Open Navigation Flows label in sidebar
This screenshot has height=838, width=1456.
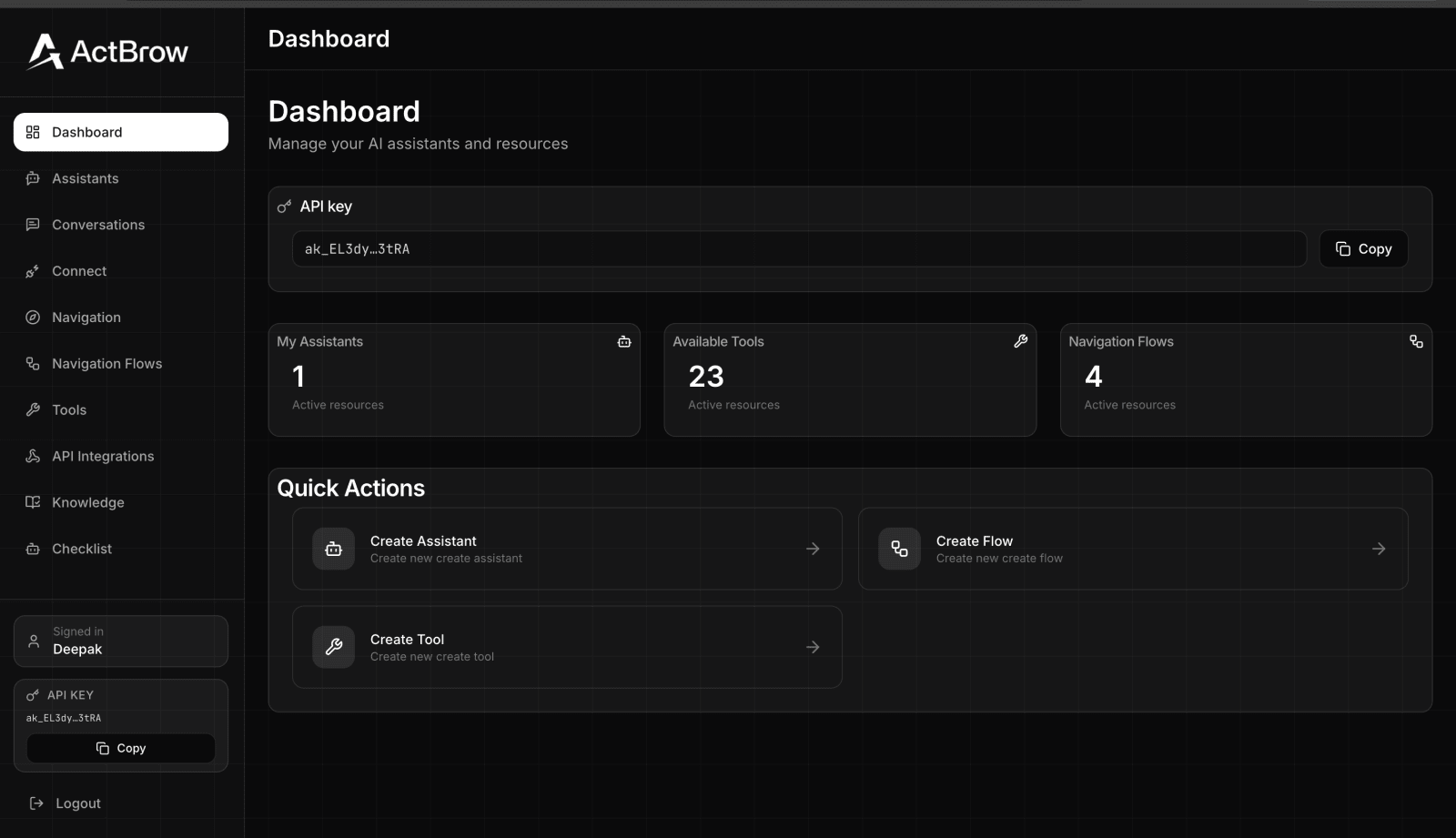coord(107,364)
